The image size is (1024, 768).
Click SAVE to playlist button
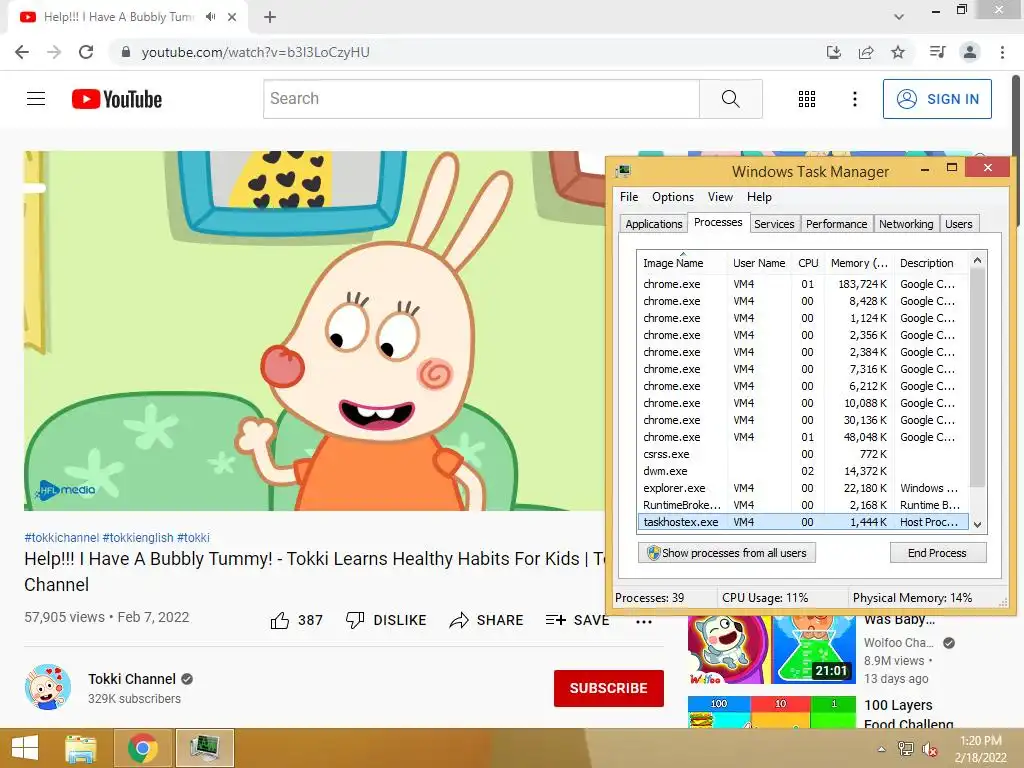(x=577, y=620)
